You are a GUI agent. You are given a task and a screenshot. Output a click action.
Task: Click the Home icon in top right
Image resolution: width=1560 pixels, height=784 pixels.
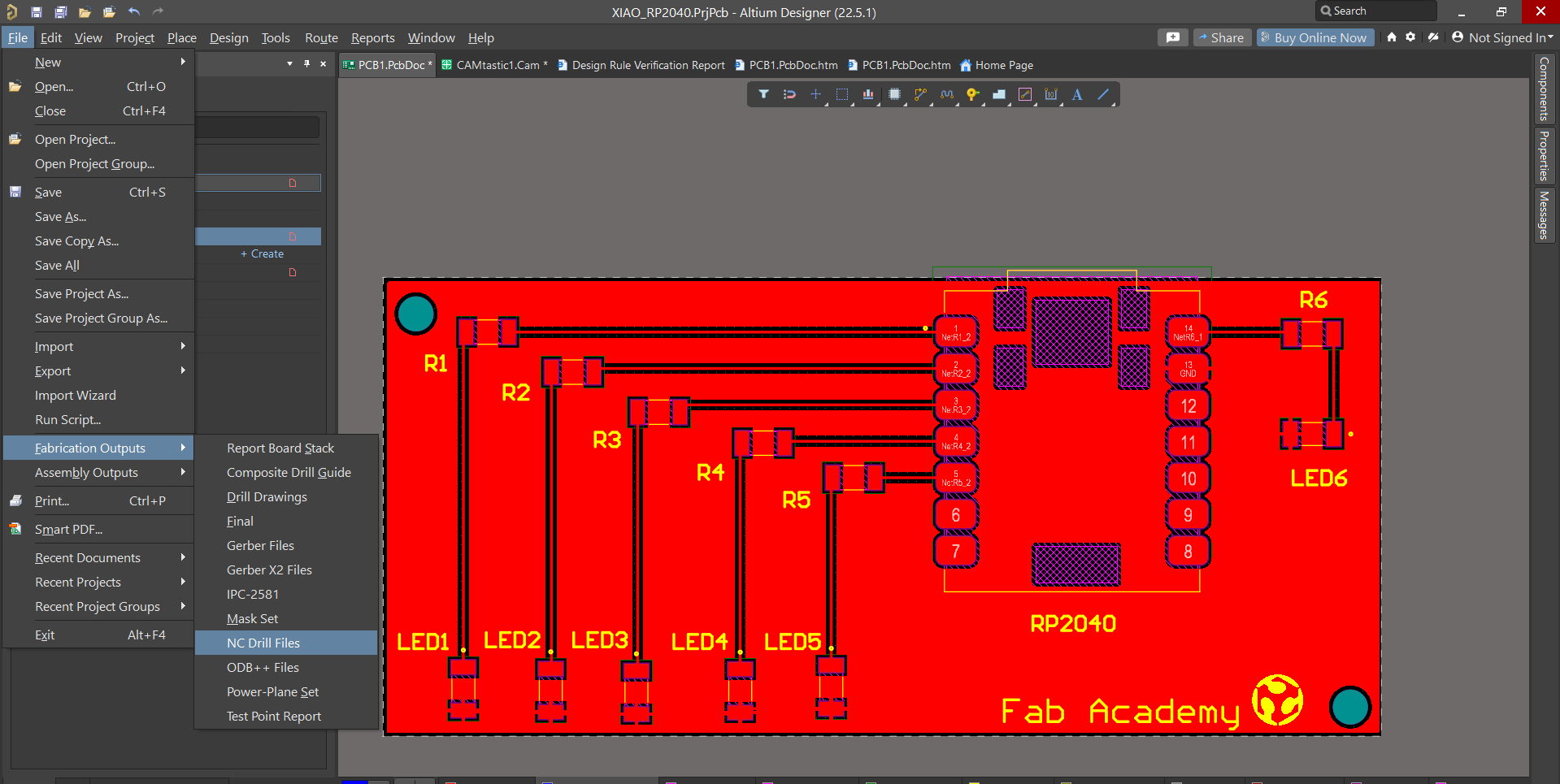coord(1392,37)
